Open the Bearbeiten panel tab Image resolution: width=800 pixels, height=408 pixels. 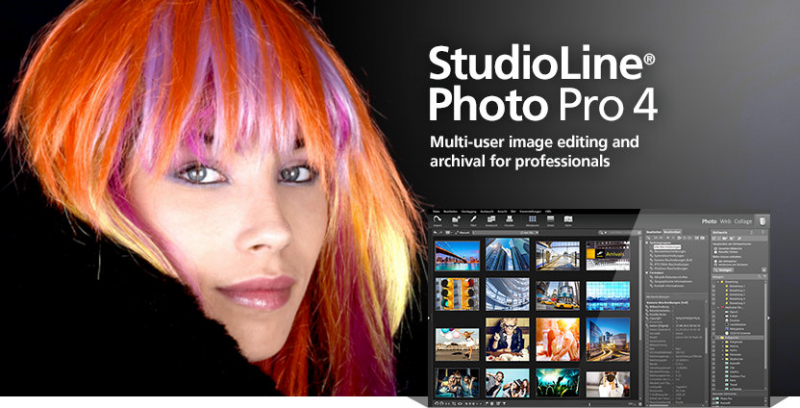(654, 232)
